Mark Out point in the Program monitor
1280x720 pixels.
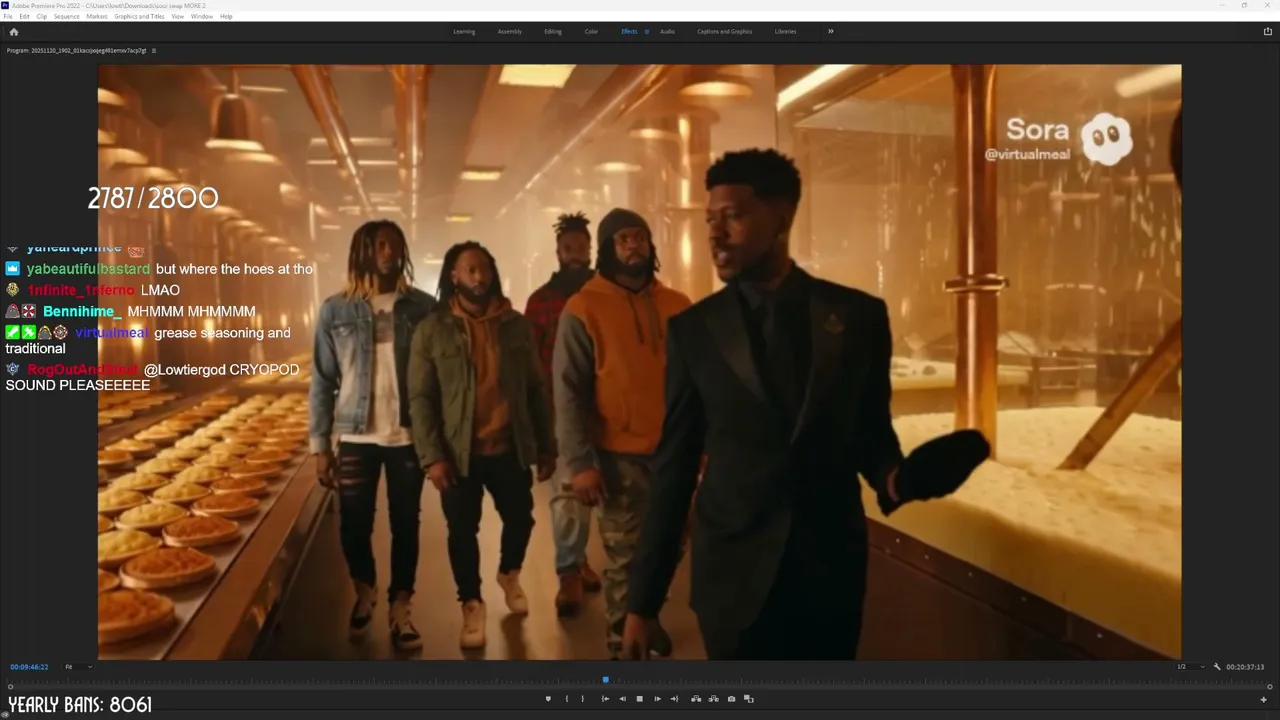(582, 699)
